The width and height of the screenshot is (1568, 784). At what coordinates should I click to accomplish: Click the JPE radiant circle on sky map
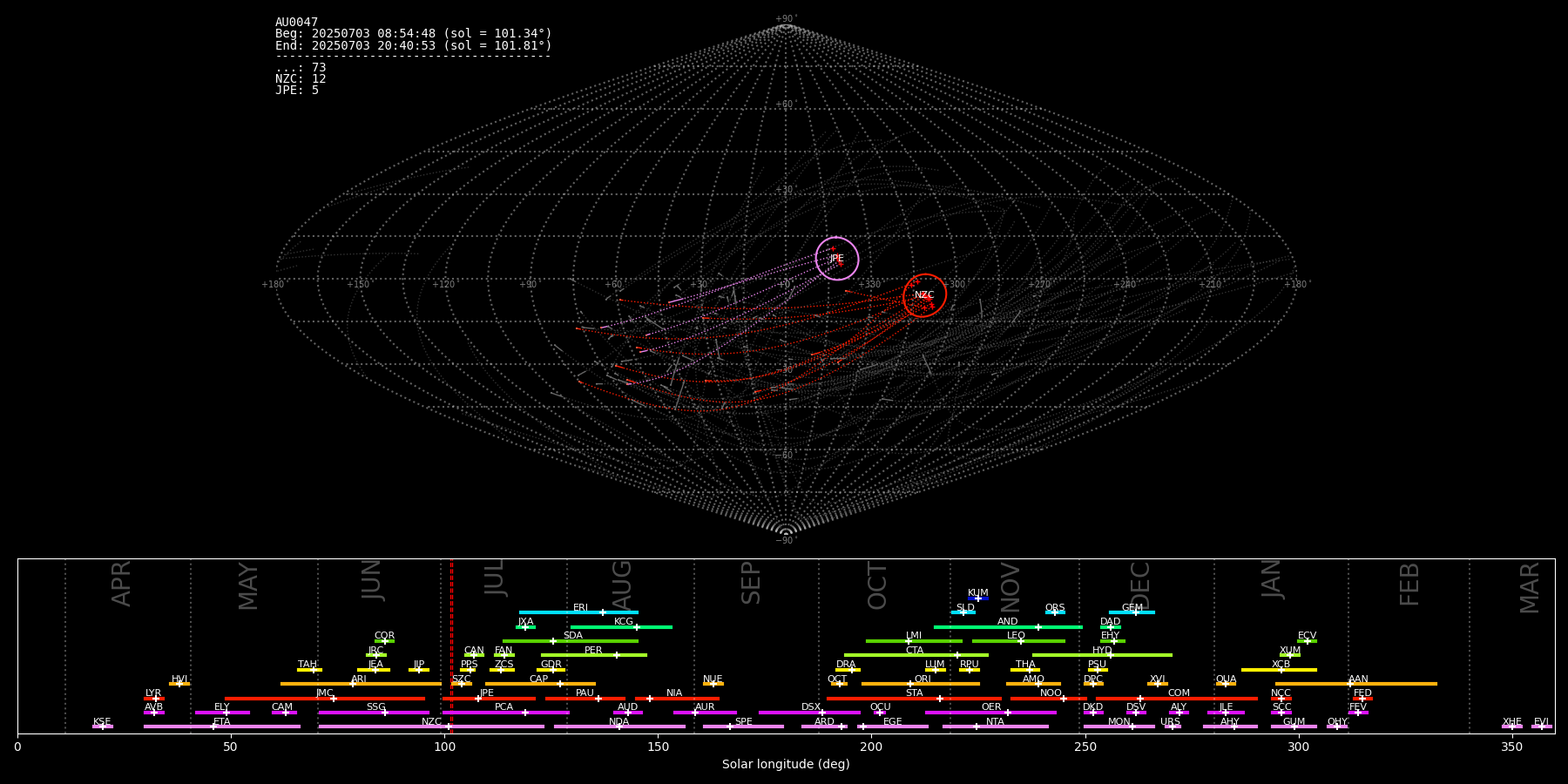[x=836, y=259]
